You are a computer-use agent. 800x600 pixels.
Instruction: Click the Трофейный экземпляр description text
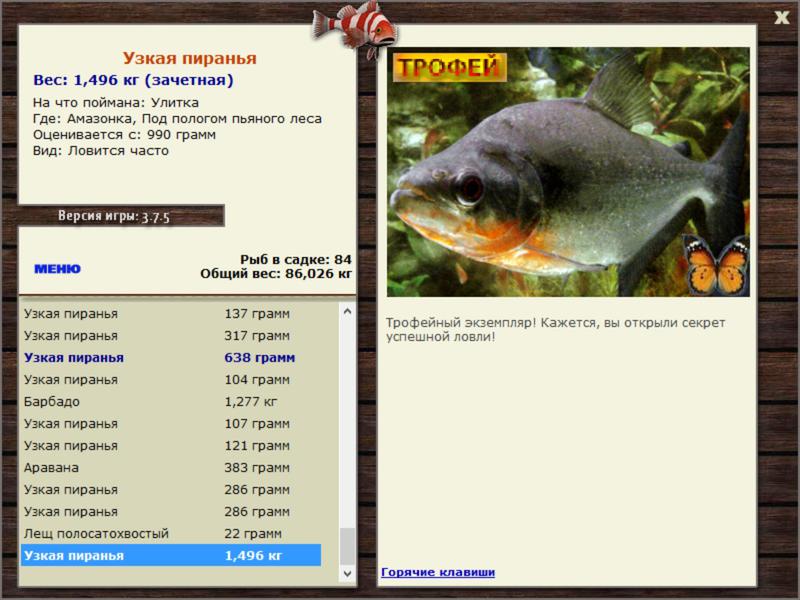555,330
